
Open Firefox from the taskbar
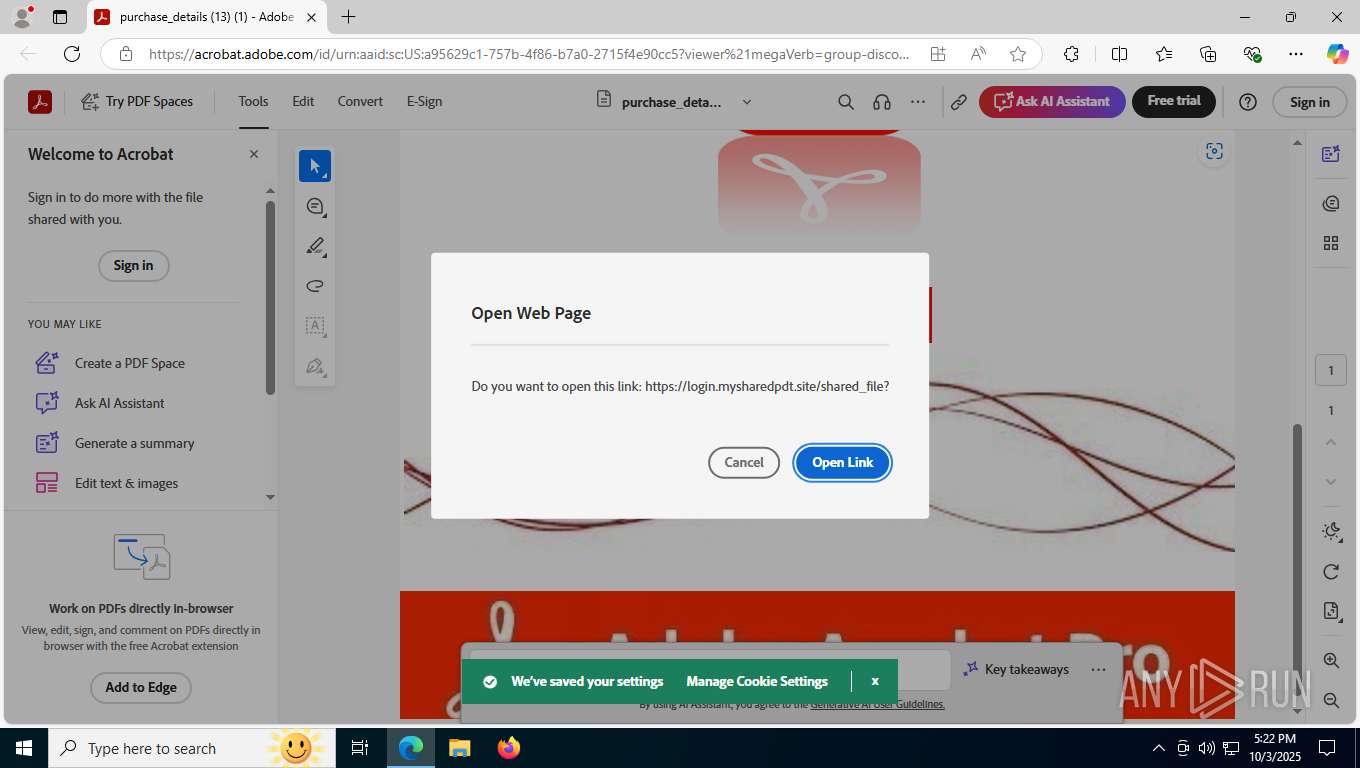pos(509,748)
